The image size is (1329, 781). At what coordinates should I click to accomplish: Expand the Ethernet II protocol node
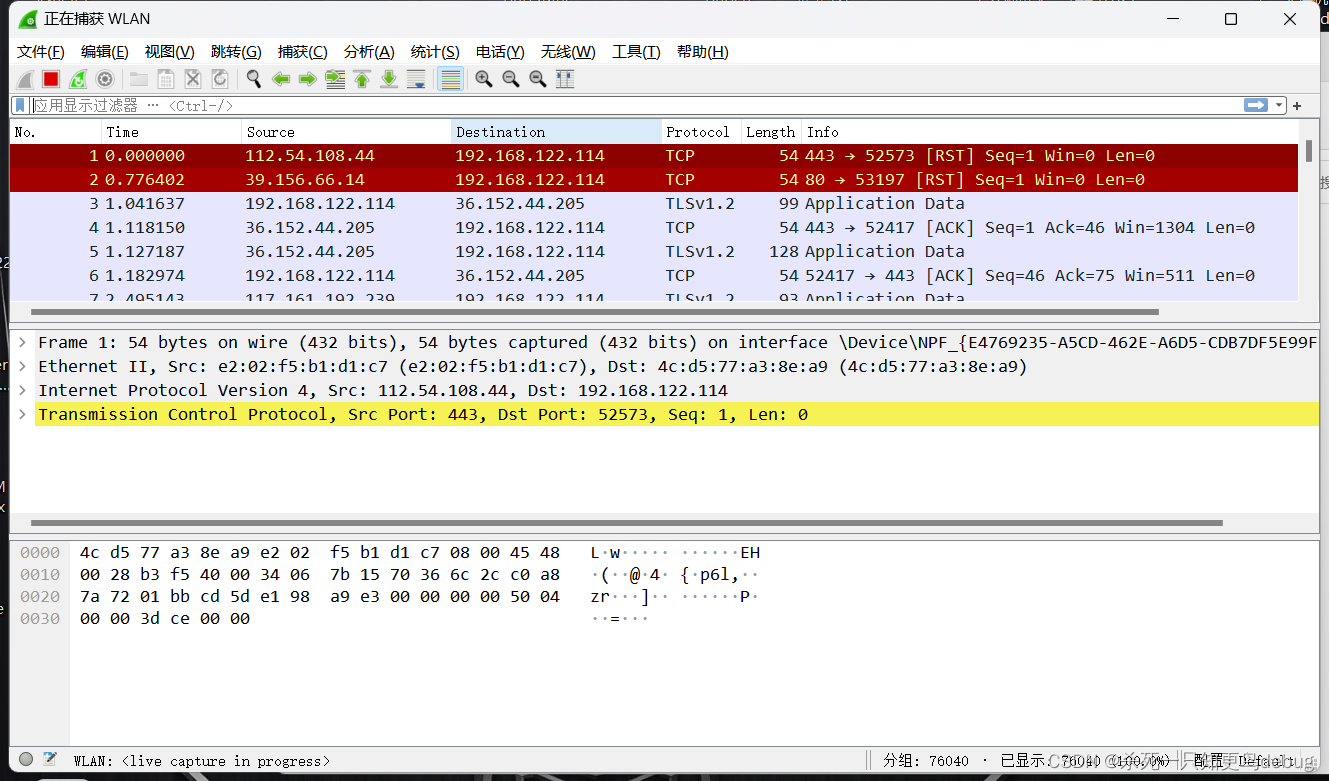[x=21, y=366]
